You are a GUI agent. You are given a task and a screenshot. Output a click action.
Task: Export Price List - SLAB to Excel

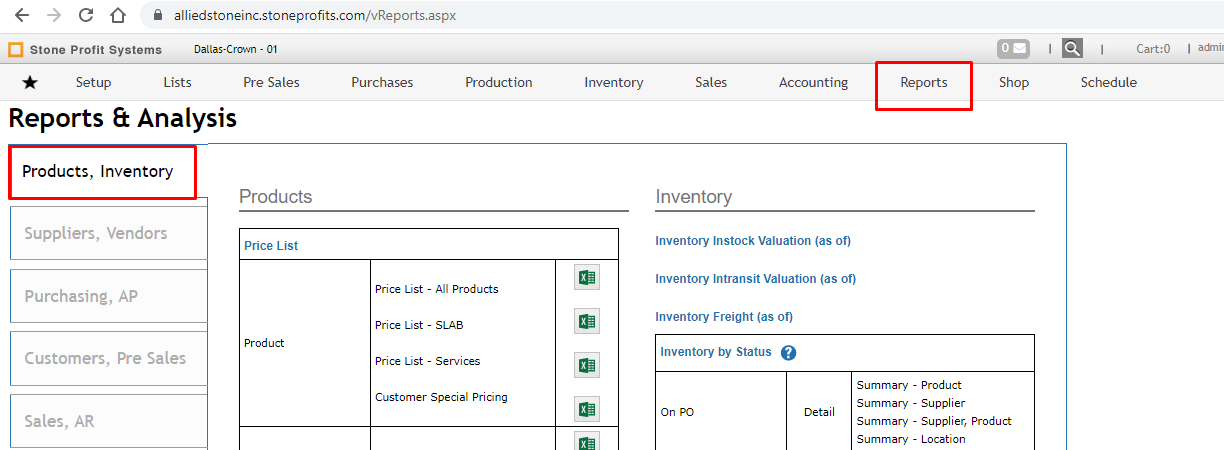tap(587, 321)
